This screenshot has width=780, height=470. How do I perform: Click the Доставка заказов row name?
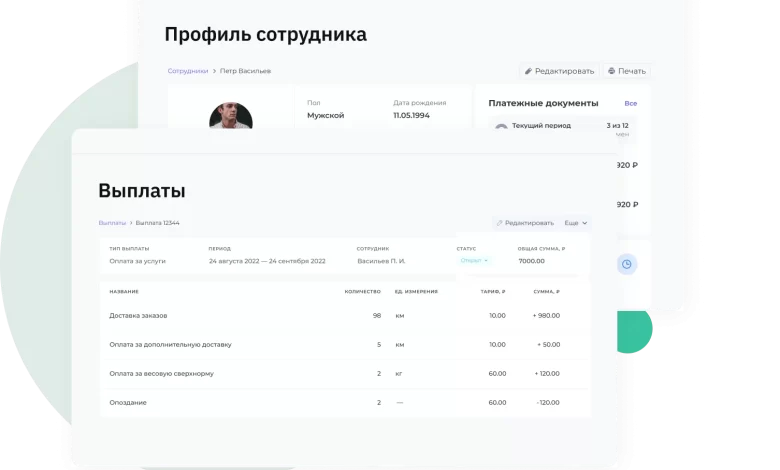pyautogui.click(x=138, y=315)
